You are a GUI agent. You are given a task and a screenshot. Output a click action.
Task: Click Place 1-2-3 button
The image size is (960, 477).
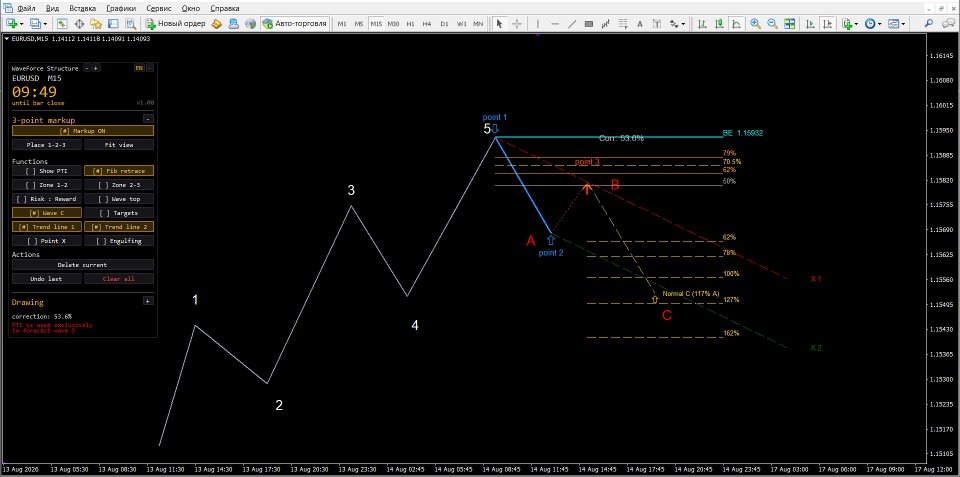(47, 145)
